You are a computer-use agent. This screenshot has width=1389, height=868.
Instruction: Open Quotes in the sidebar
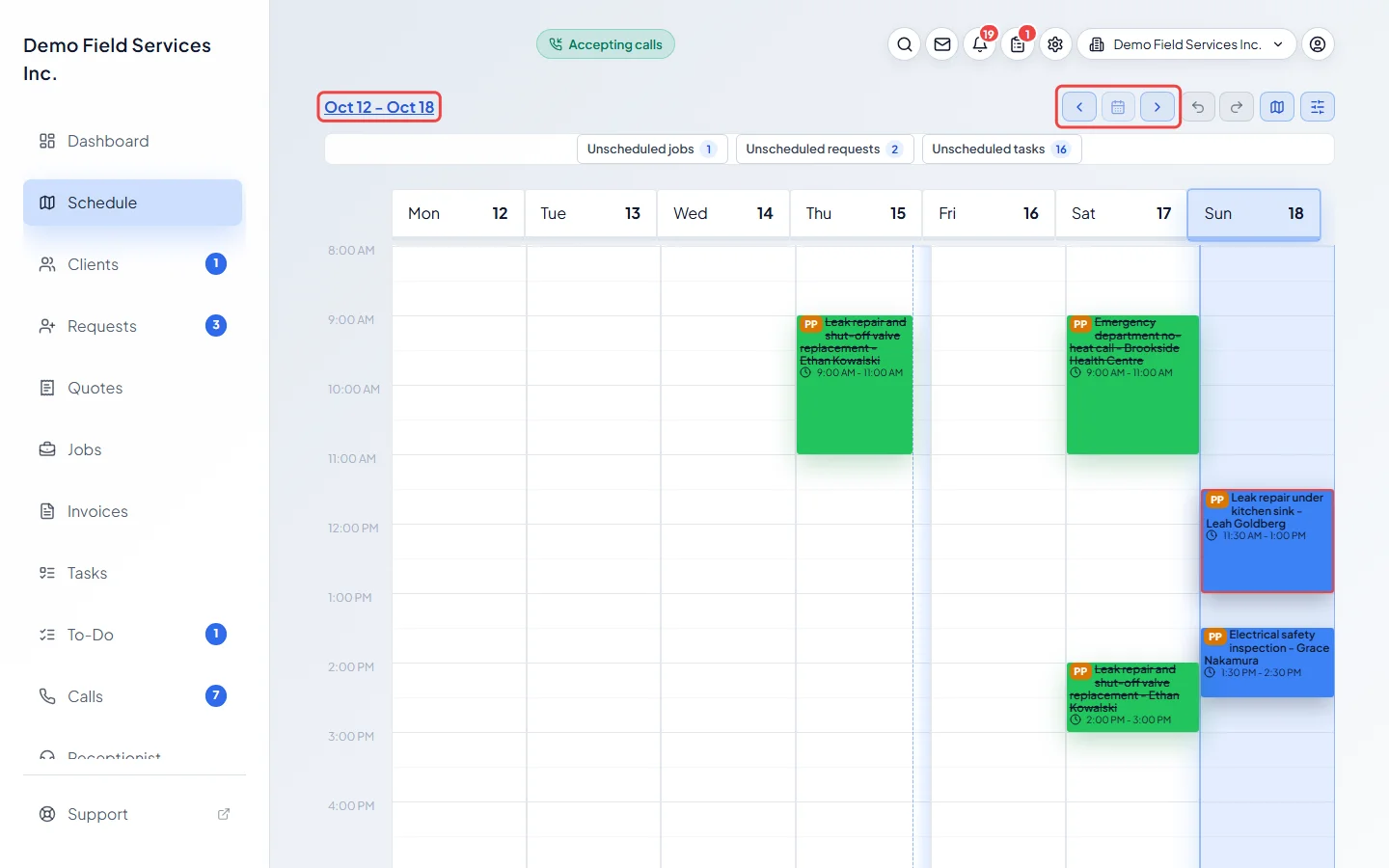(133, 388)
